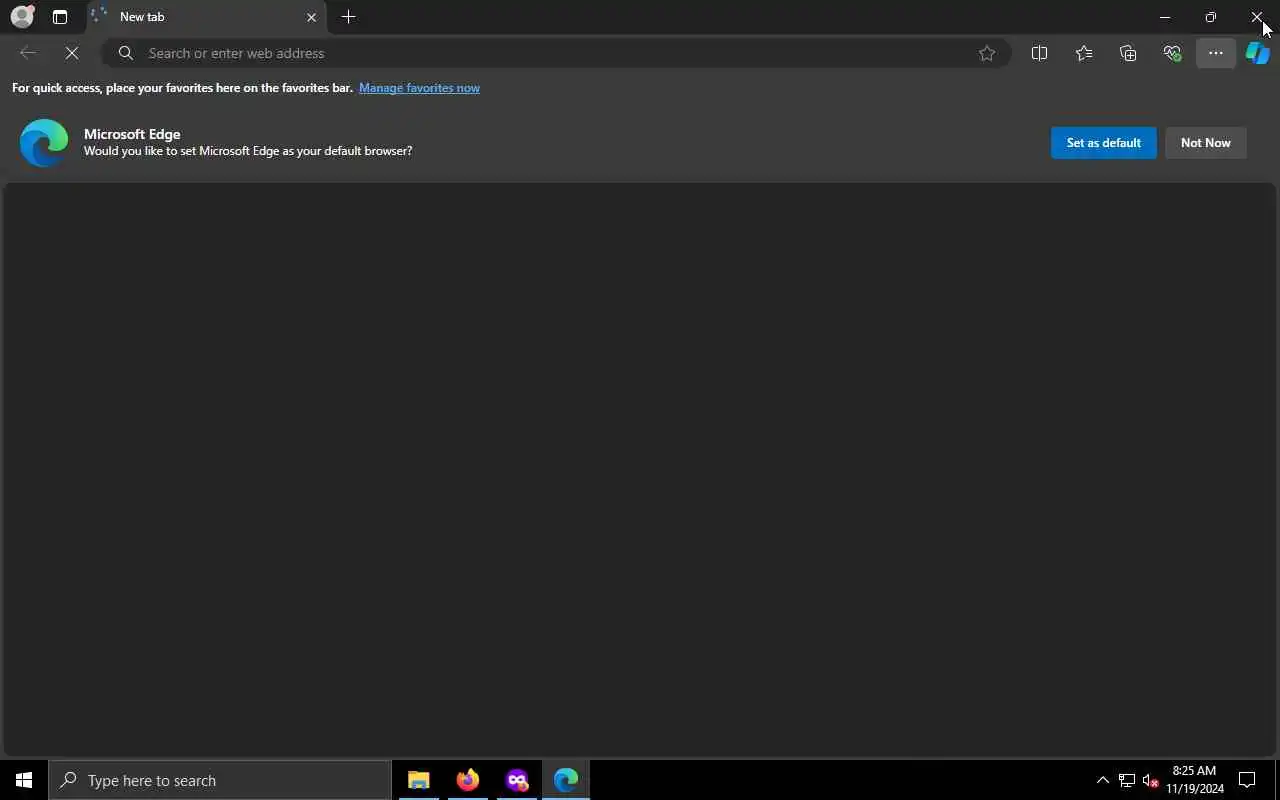Open clock showing 8:25 AM
The height and width of the screenshot is (800, 1280).
click(x=1194, y=780)
